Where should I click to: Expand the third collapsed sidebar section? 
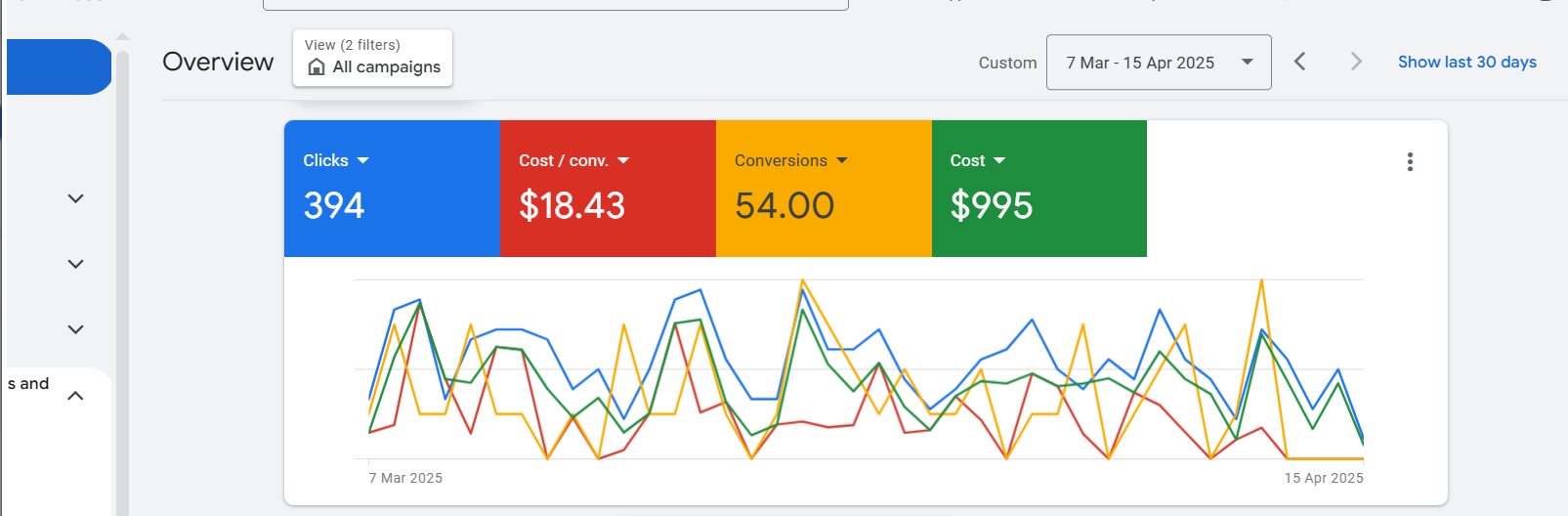coord(75,329)
